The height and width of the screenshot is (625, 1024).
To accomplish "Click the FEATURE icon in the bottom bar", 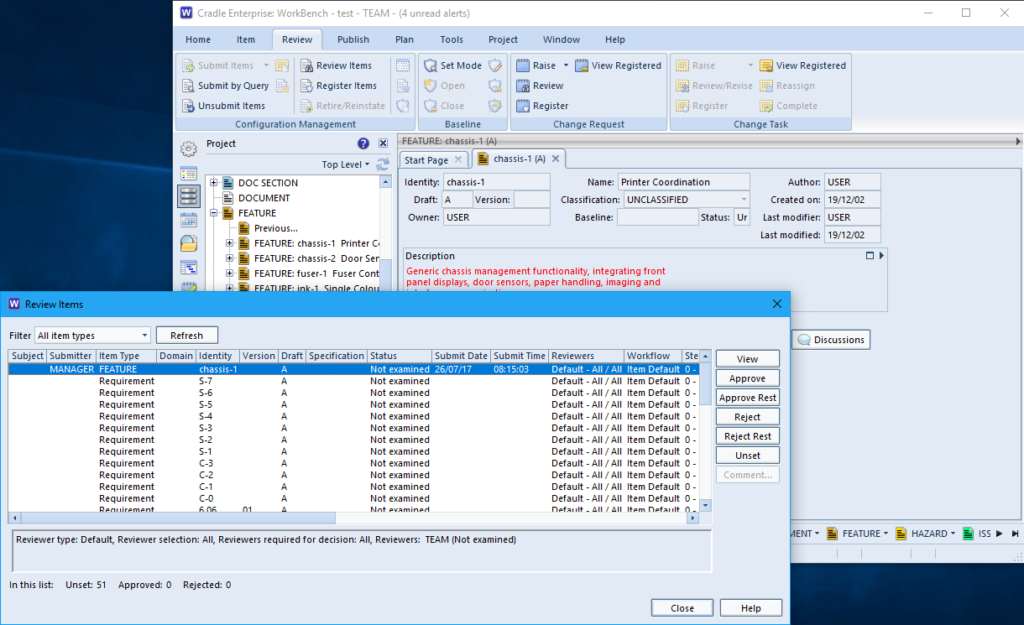I will [832, 534].
